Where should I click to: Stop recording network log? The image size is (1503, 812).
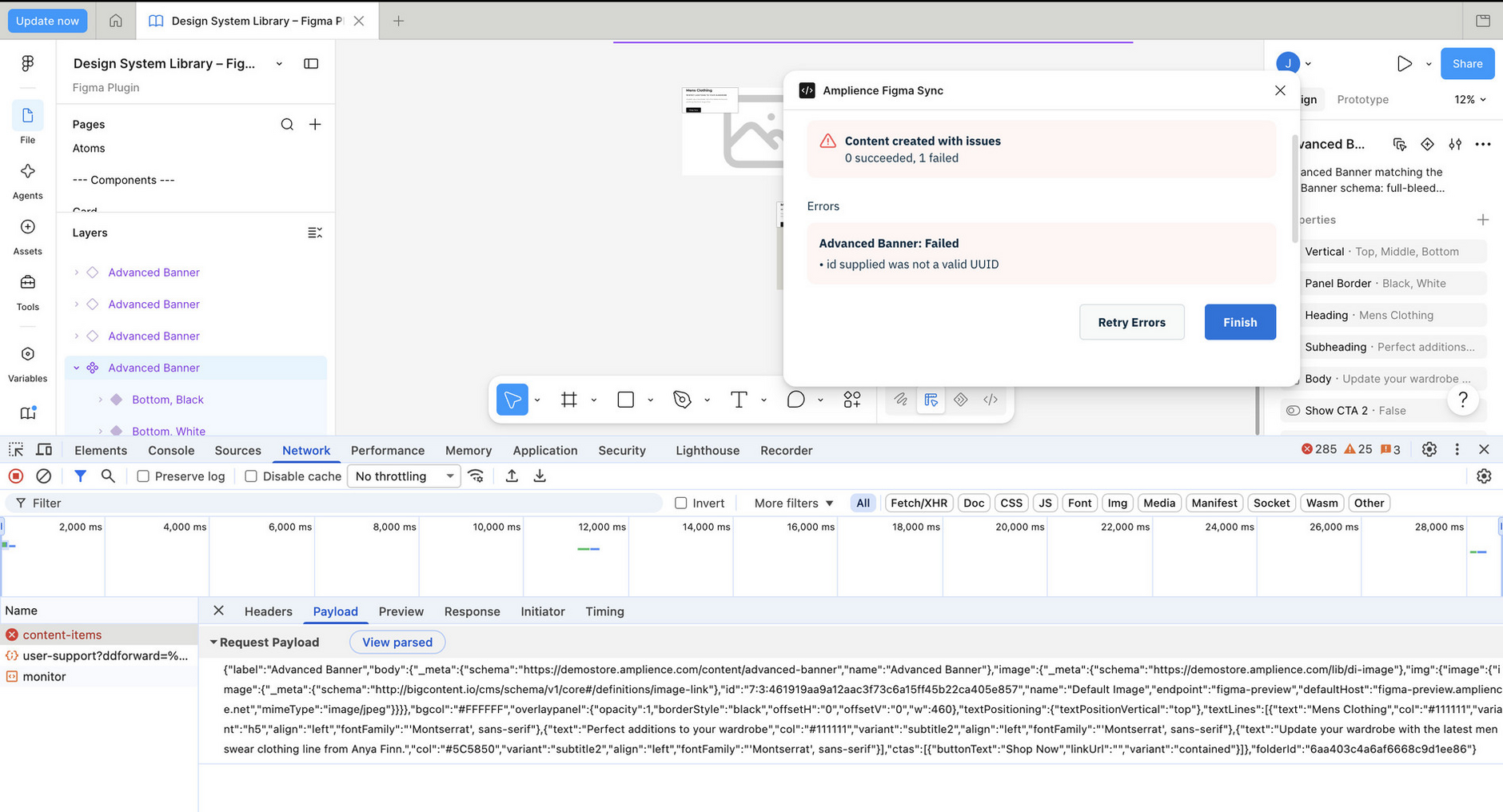point(16,476)
